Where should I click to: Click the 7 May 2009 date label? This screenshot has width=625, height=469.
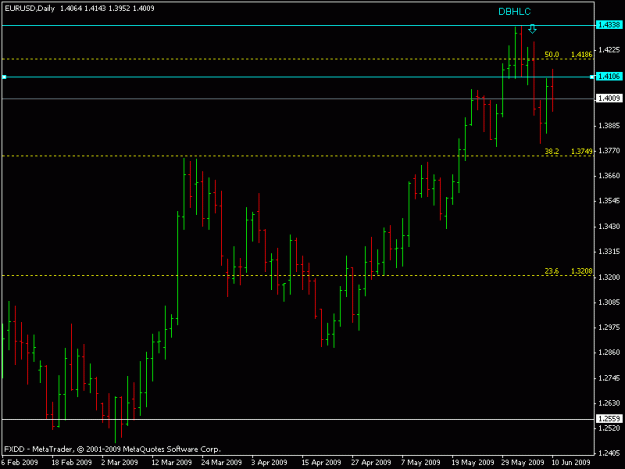point(421,462)
